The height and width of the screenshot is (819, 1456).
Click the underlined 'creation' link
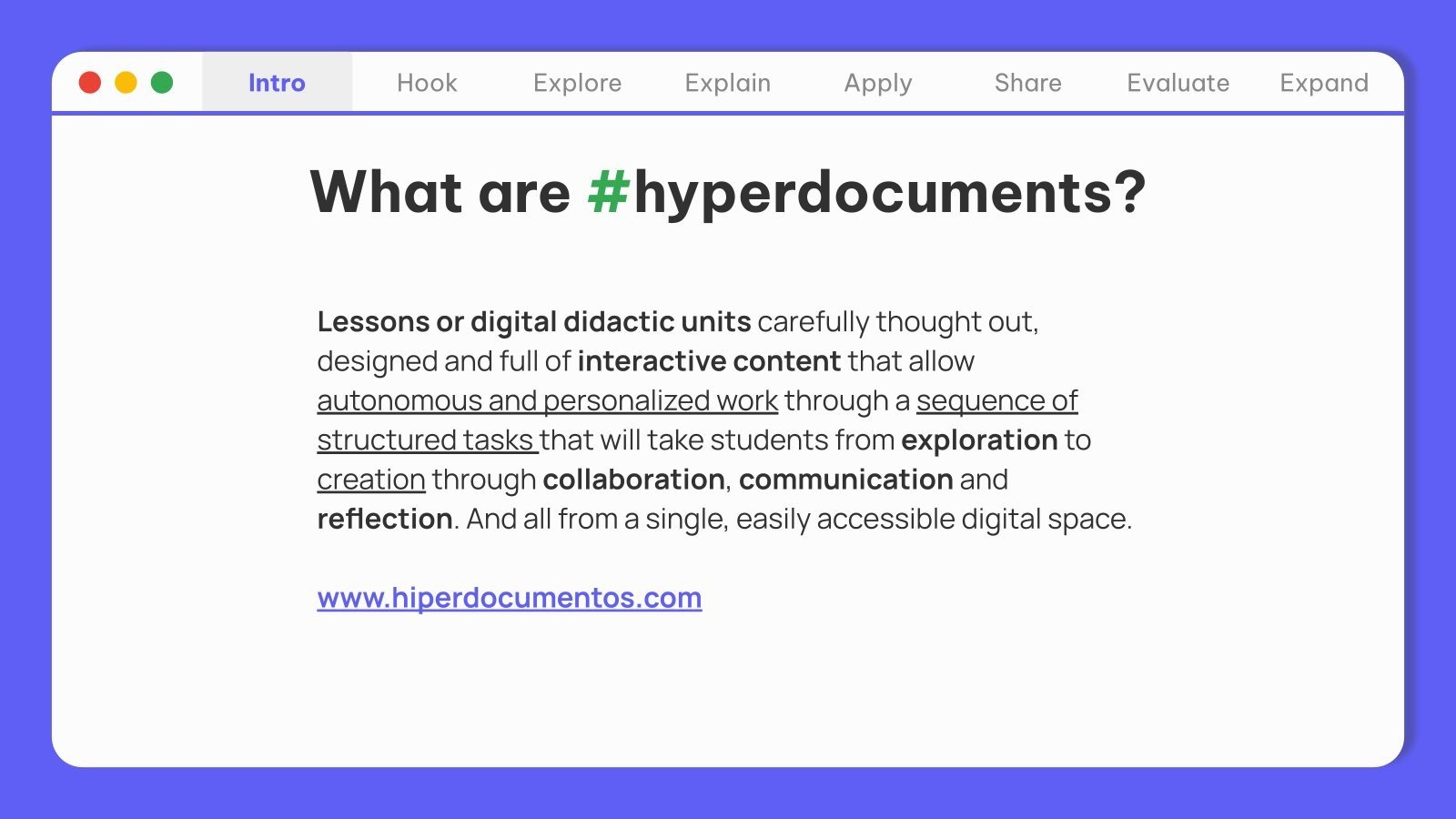coord(369,480)
